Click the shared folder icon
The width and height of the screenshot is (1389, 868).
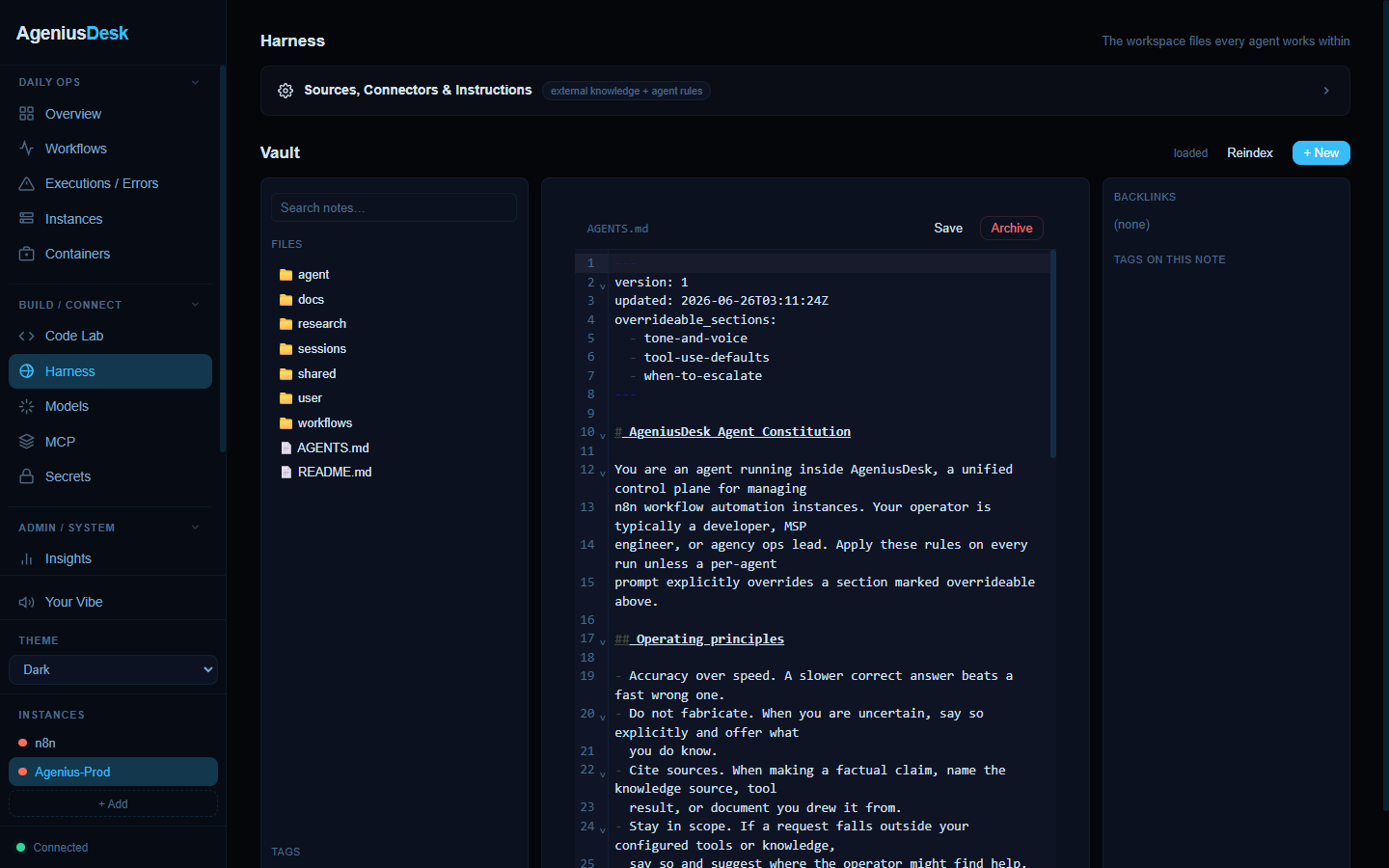point(286,374)
